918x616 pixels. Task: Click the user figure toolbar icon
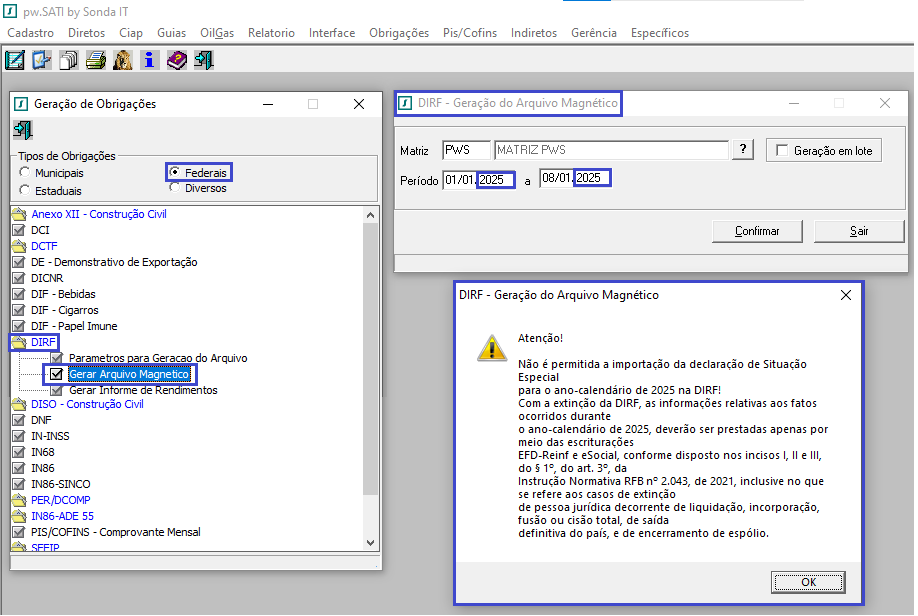pyautogui.click(x=122, y=60)
